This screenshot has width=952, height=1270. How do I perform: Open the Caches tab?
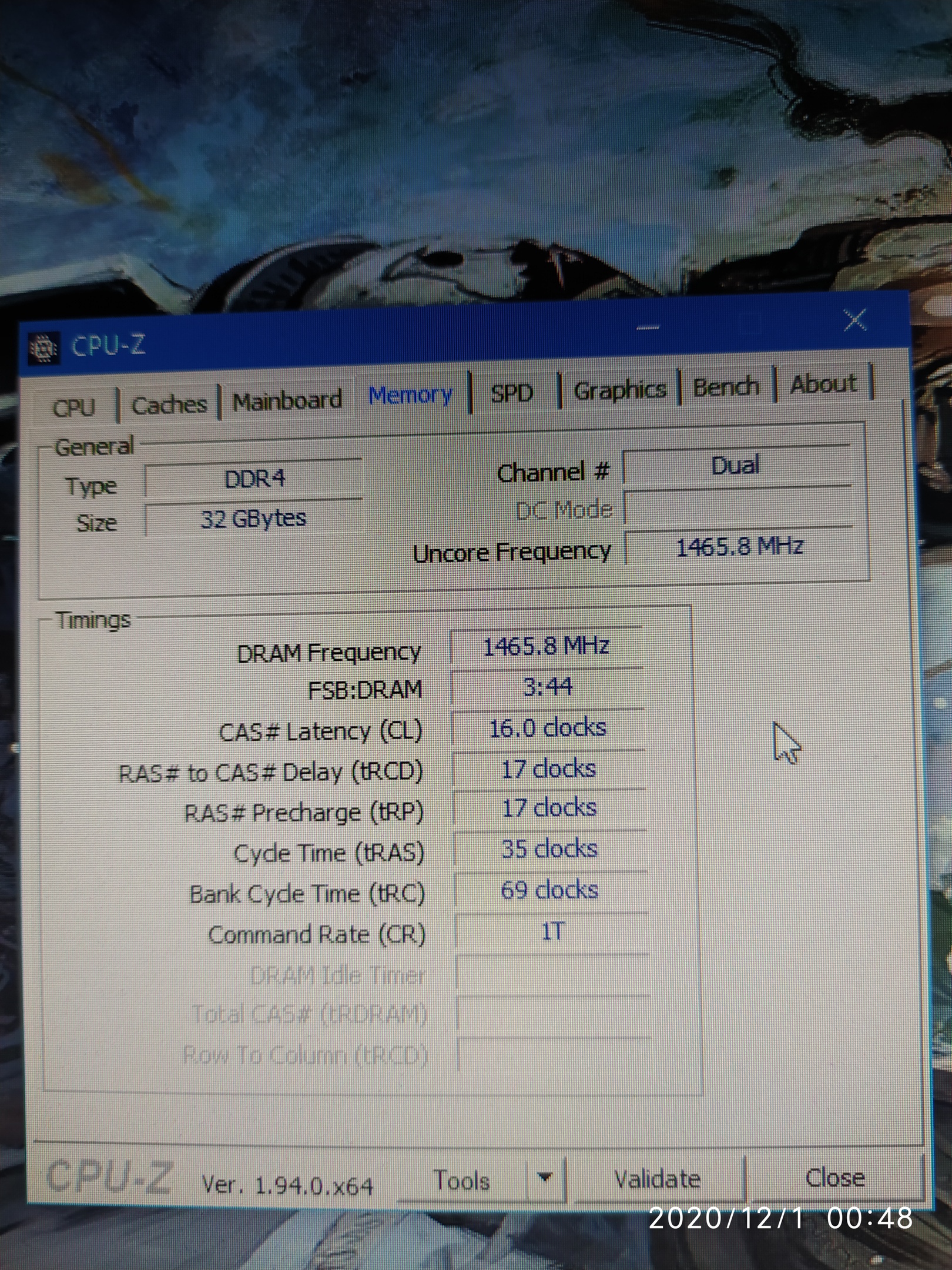[x=169, y=405]
